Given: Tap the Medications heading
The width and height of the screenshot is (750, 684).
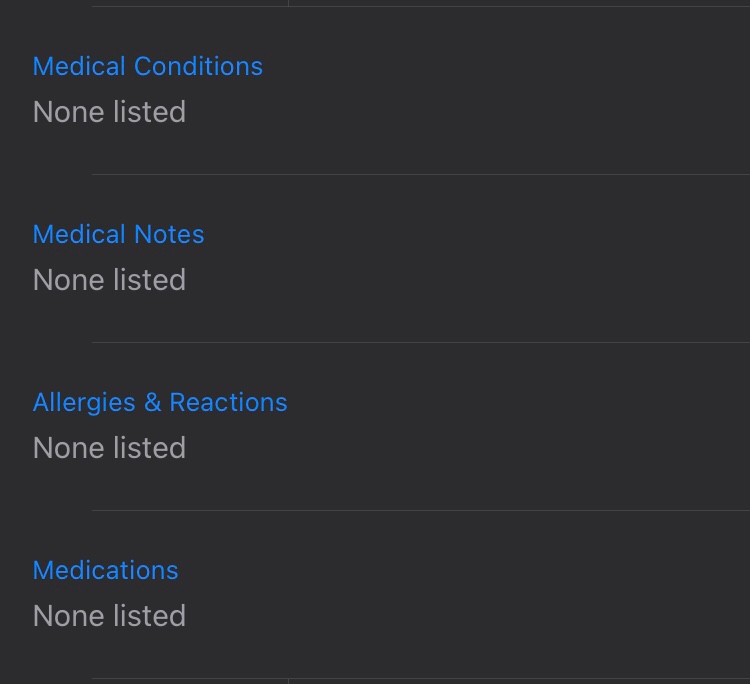Looking at the screenshot, I should 105,570.
